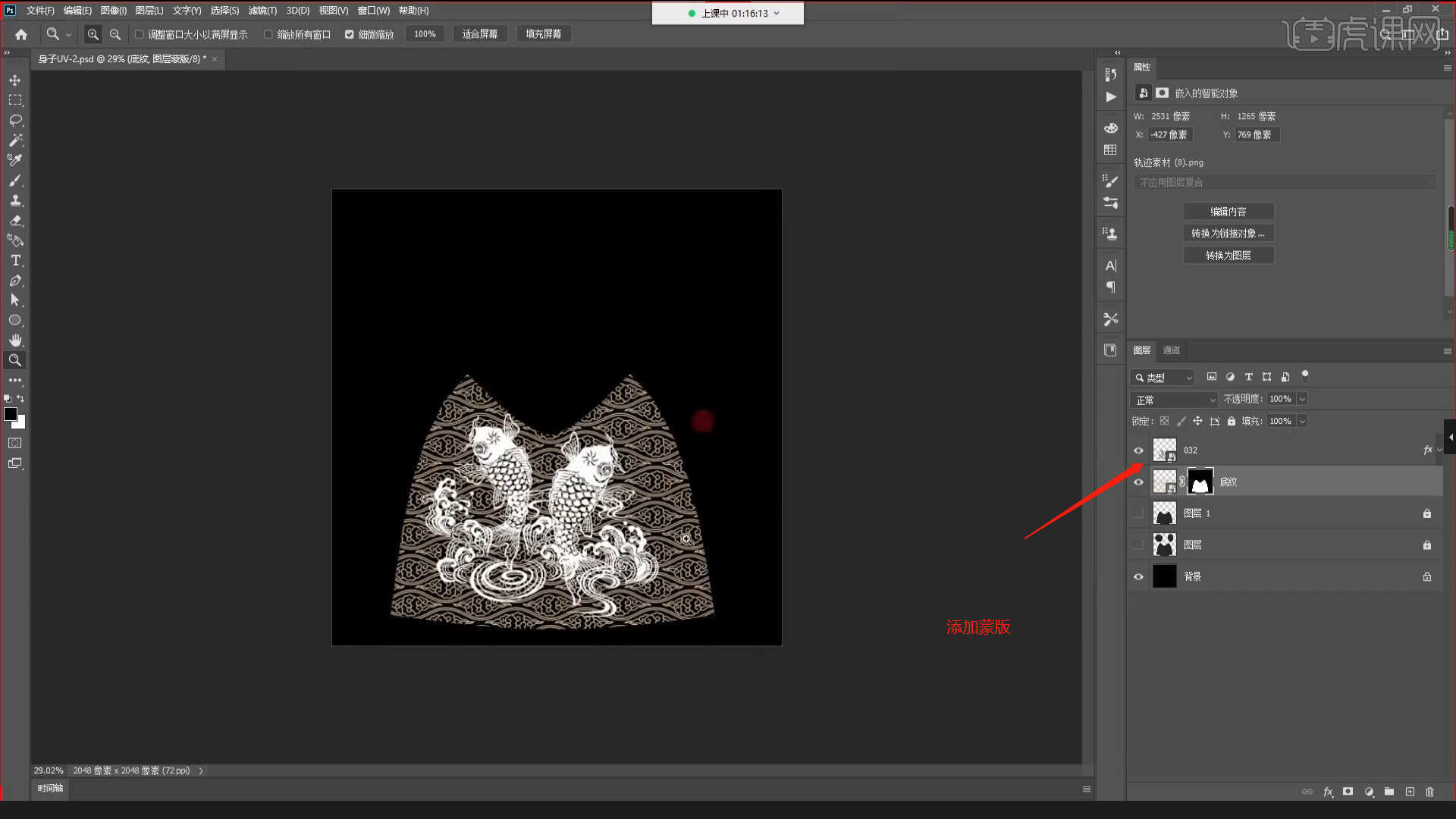This screenshot has height=819, width=1456.
Task: Change the screen mode
Action: pyautogui.click(x=15, y=463)
